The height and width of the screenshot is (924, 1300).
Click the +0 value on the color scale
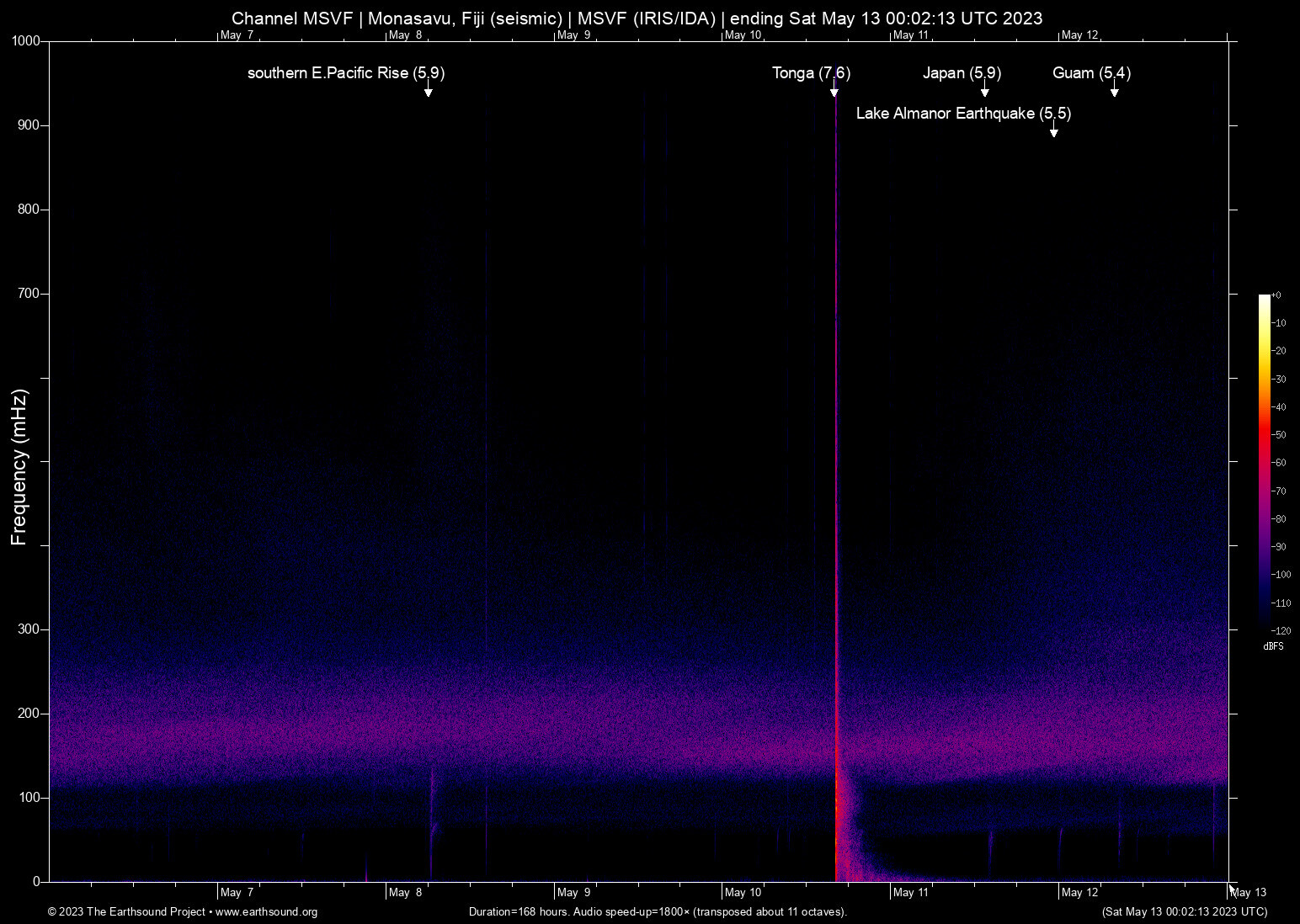(x=1276, y=295)
